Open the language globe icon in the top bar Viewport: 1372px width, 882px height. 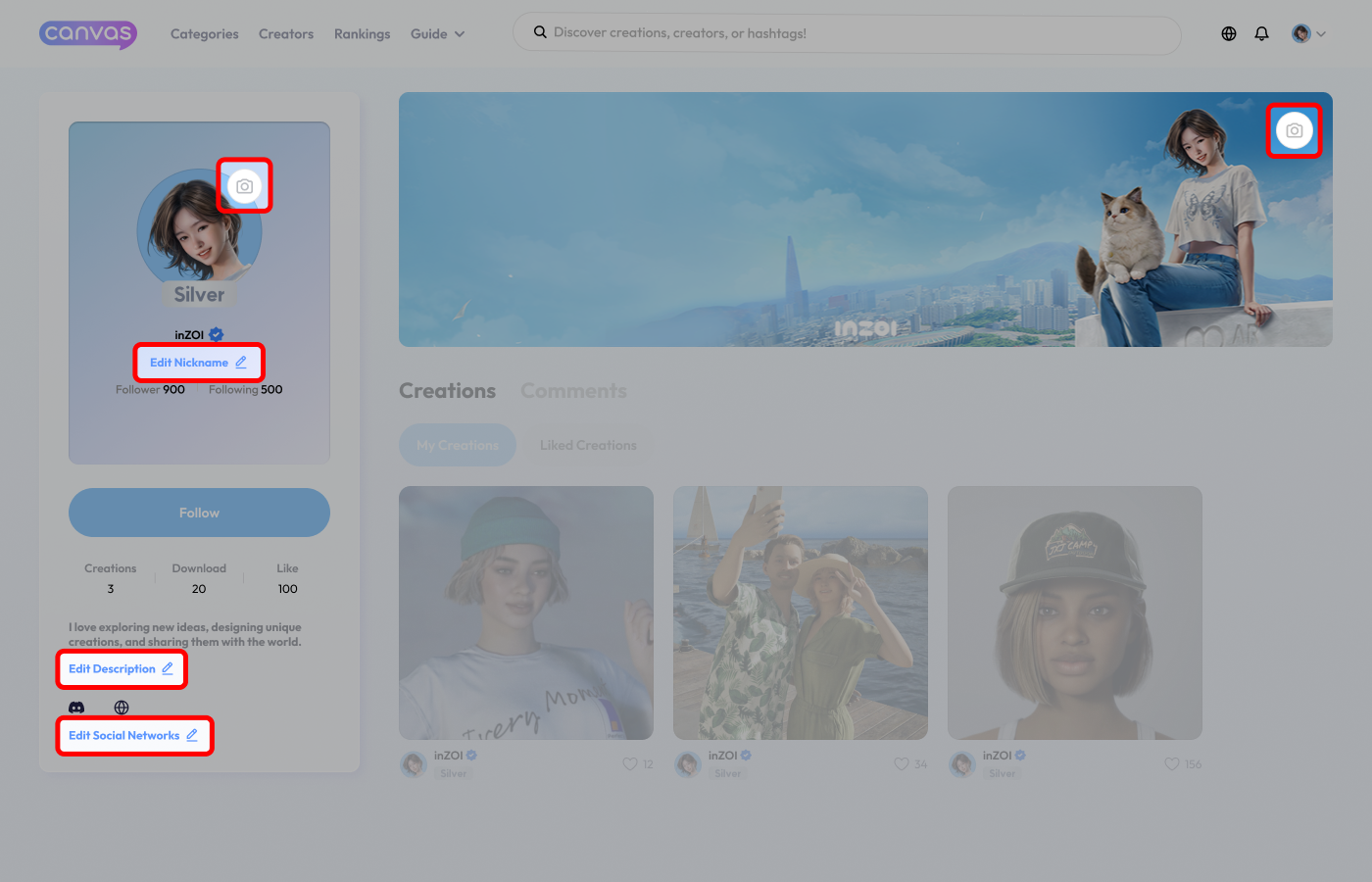click(x=1228, y=32)
